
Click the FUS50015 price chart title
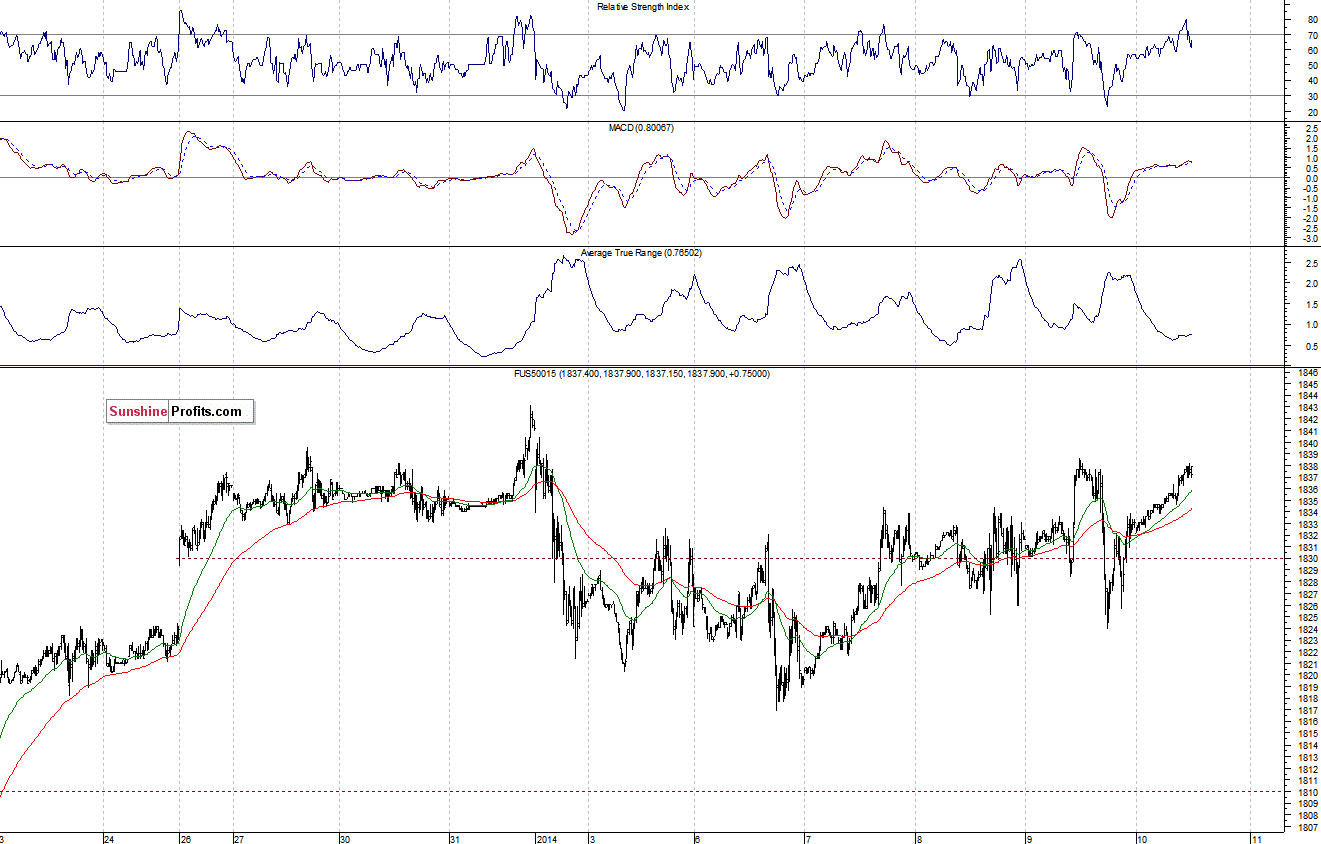pos(641,373)
